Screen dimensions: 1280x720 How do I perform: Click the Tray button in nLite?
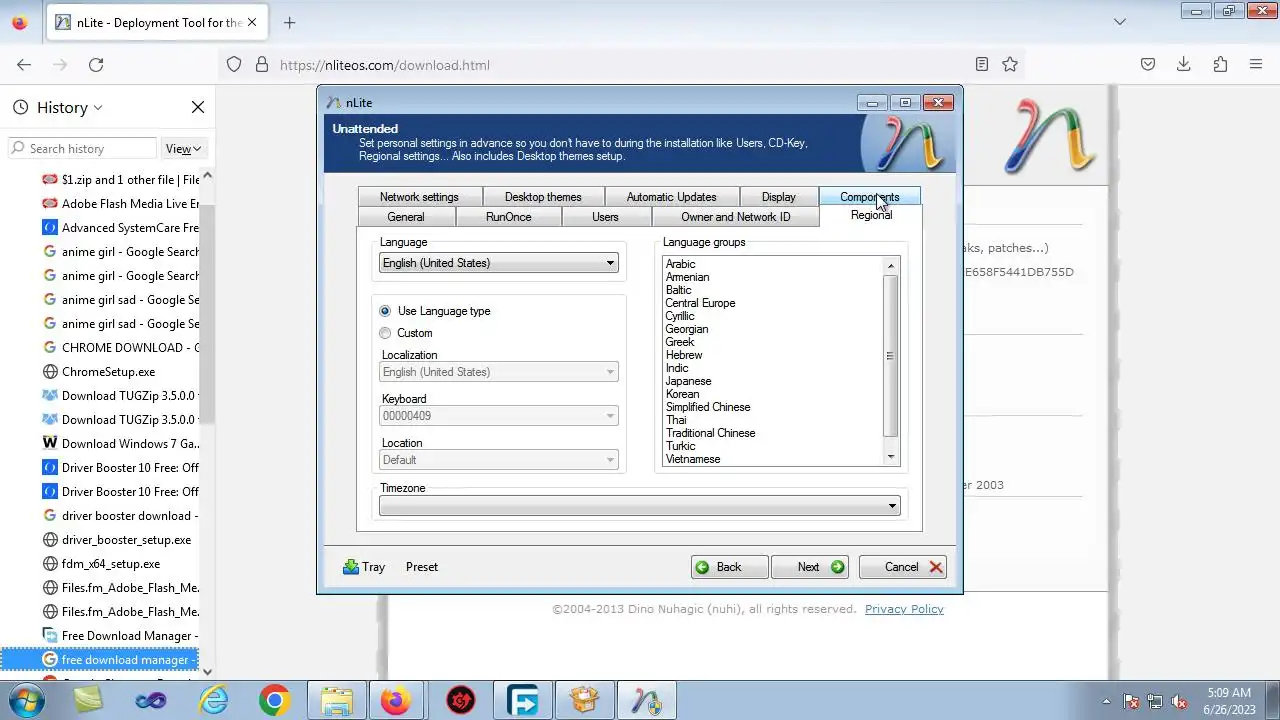[363, 567]
